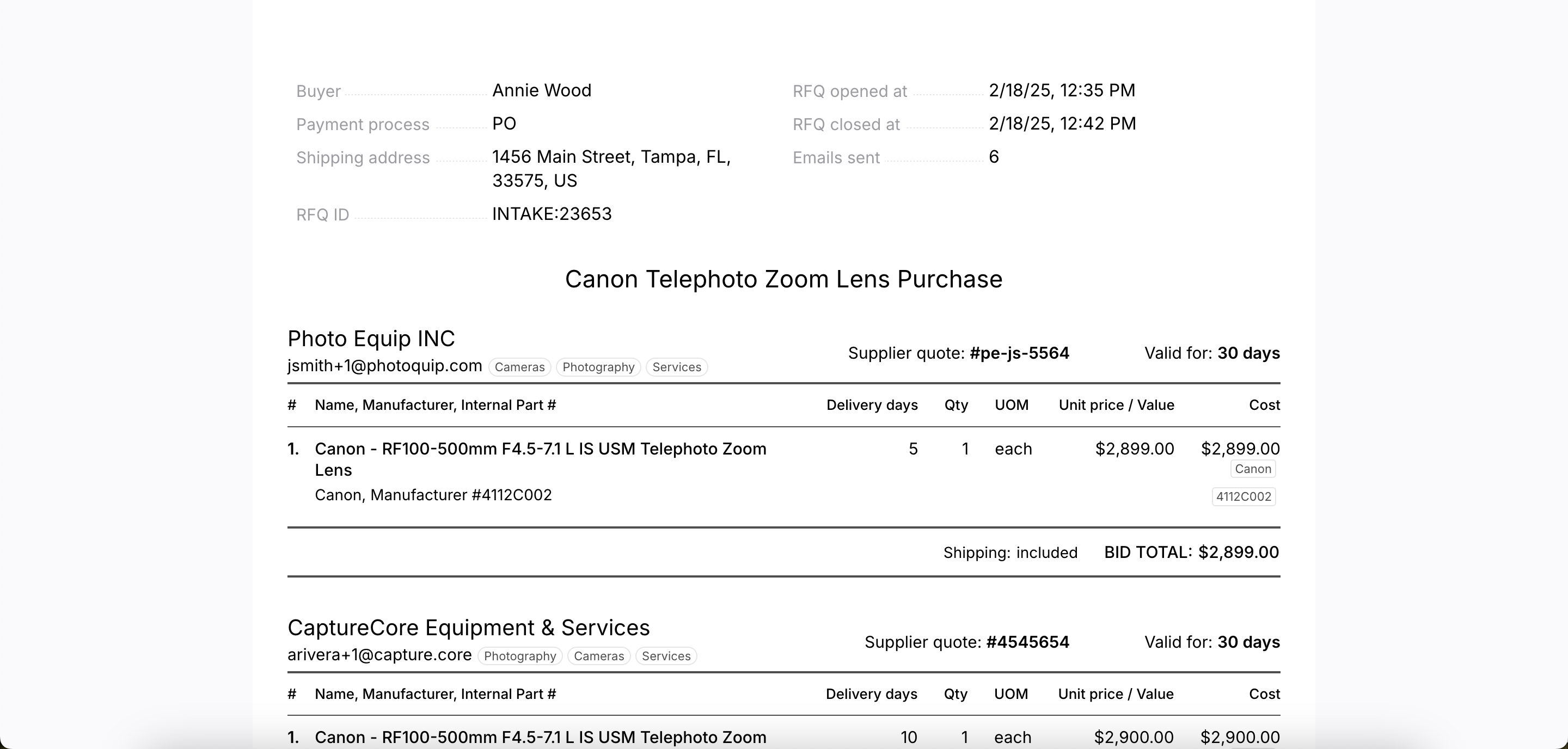
Task: Click the BID TOTAL: $2,899.00
Action: [1192, 552]
